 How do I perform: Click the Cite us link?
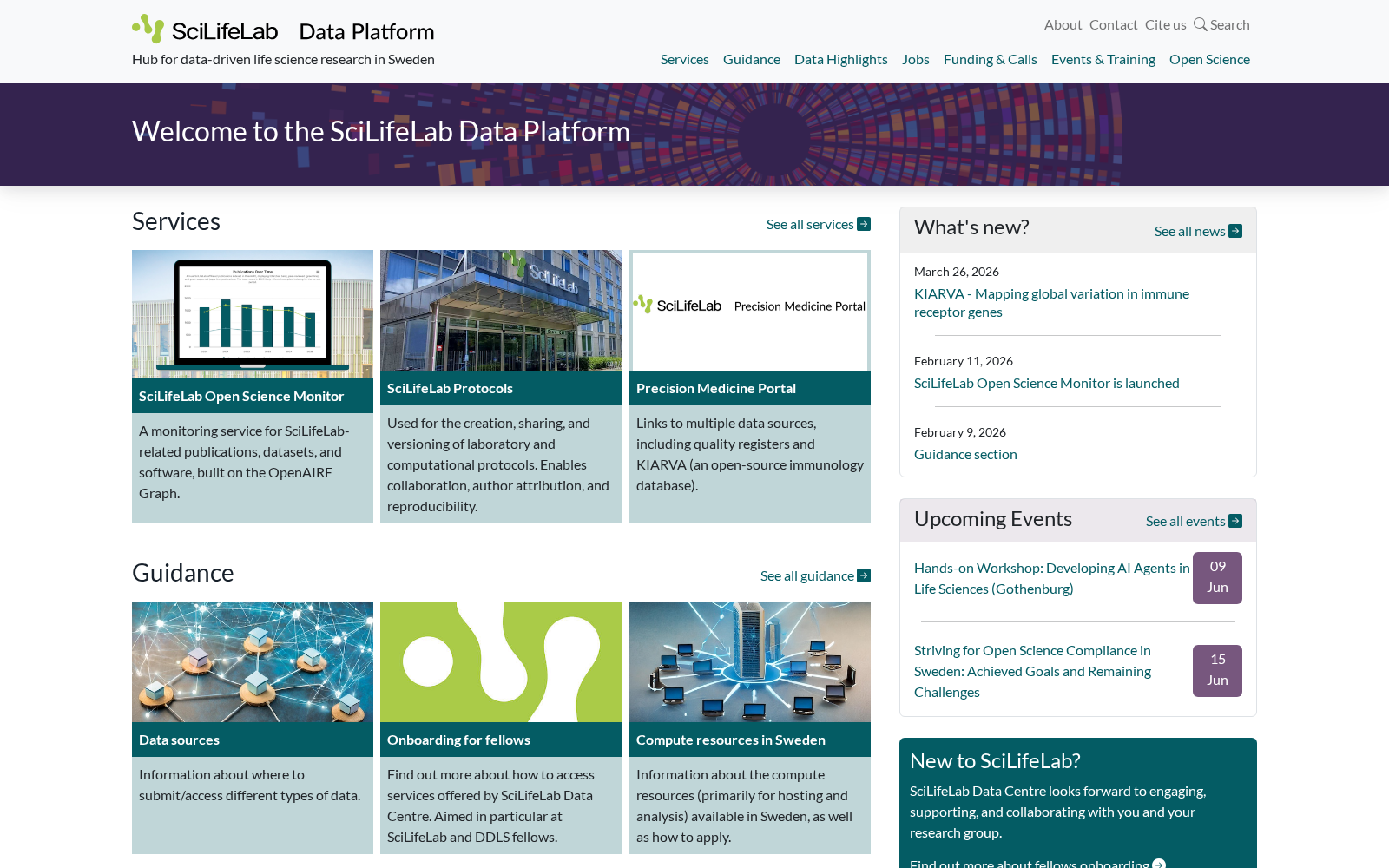click(1165, 24)
